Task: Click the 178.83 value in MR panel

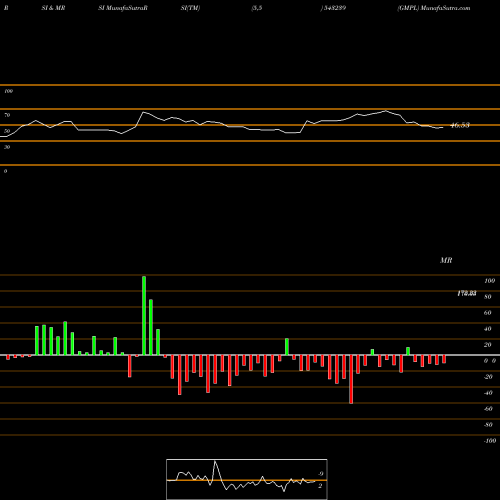Action: [x=467, y=293]
